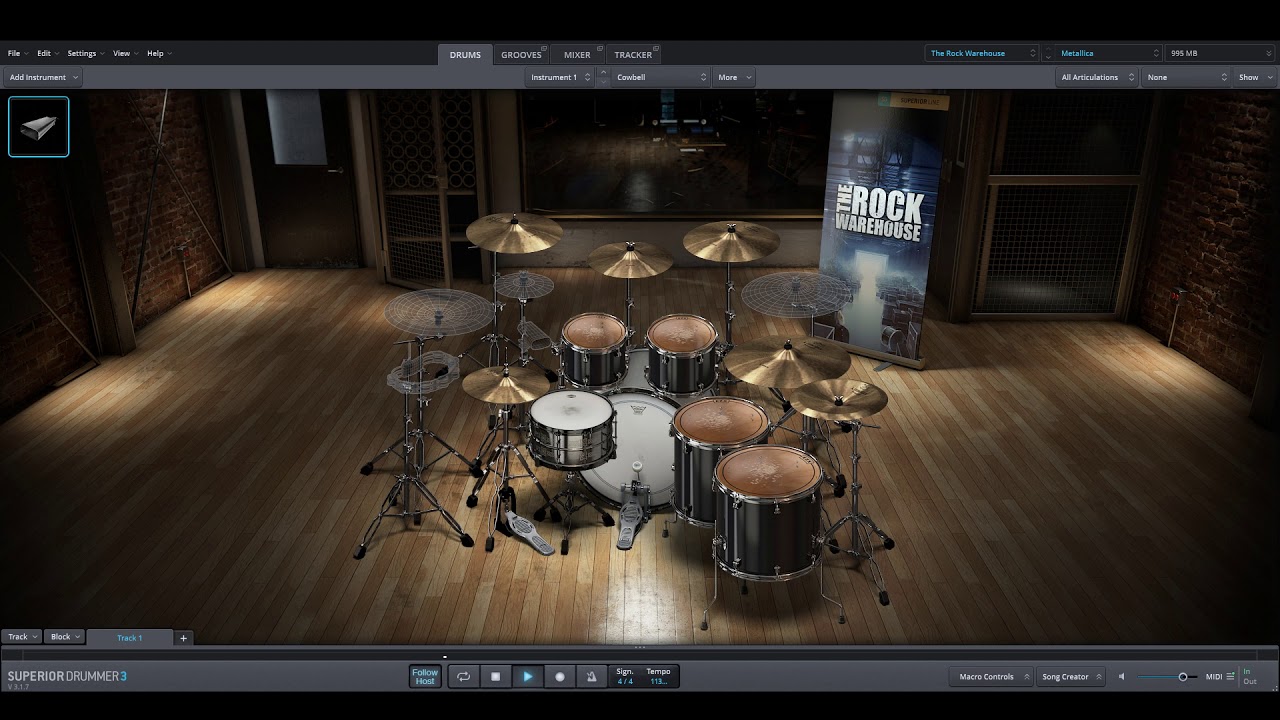The height and width of the screenshot is (720, 1280).
Task: Select the wireframe cymbal on far left
Action: [439, 311]
